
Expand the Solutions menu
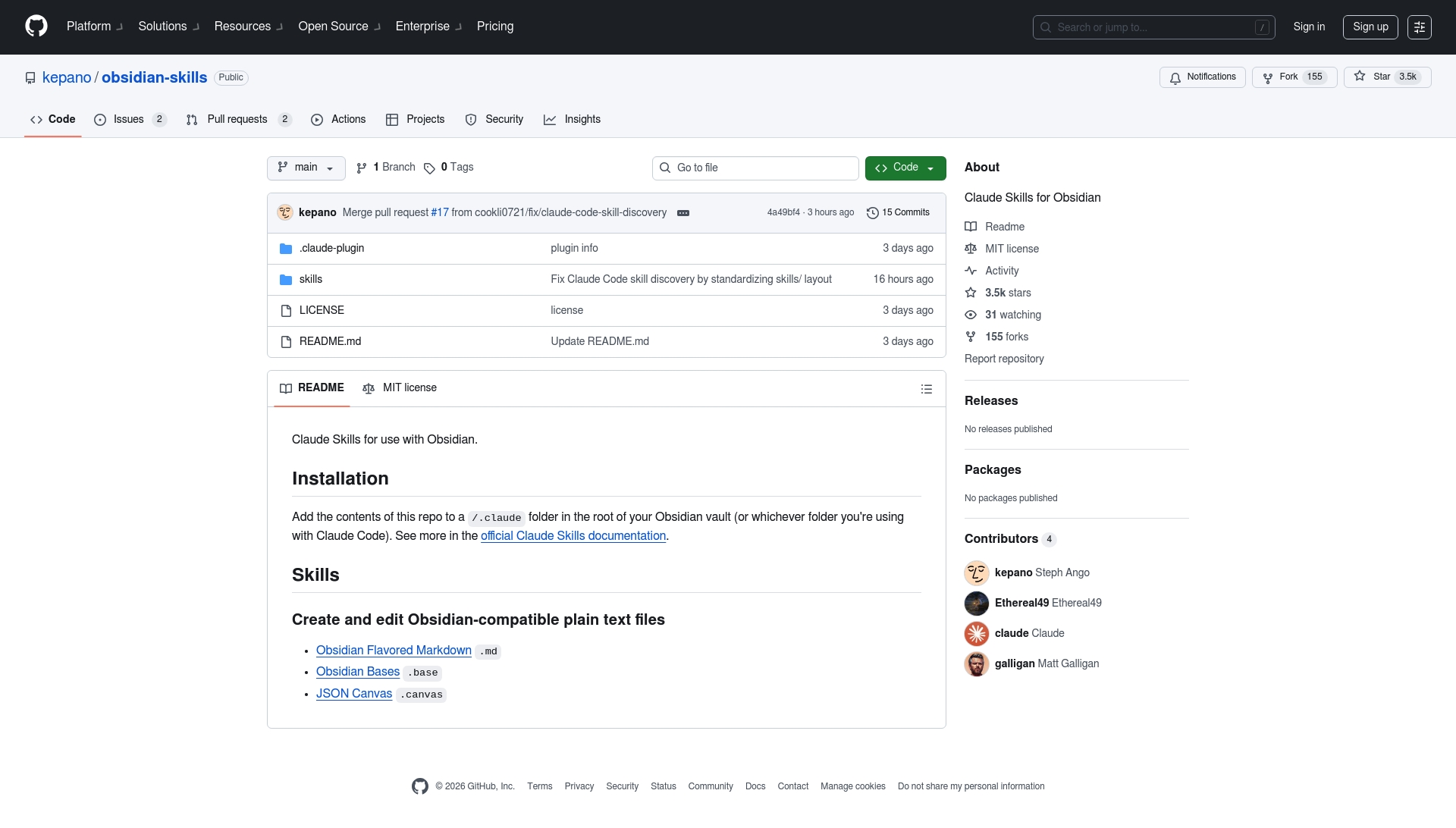(x=169, y=27)
